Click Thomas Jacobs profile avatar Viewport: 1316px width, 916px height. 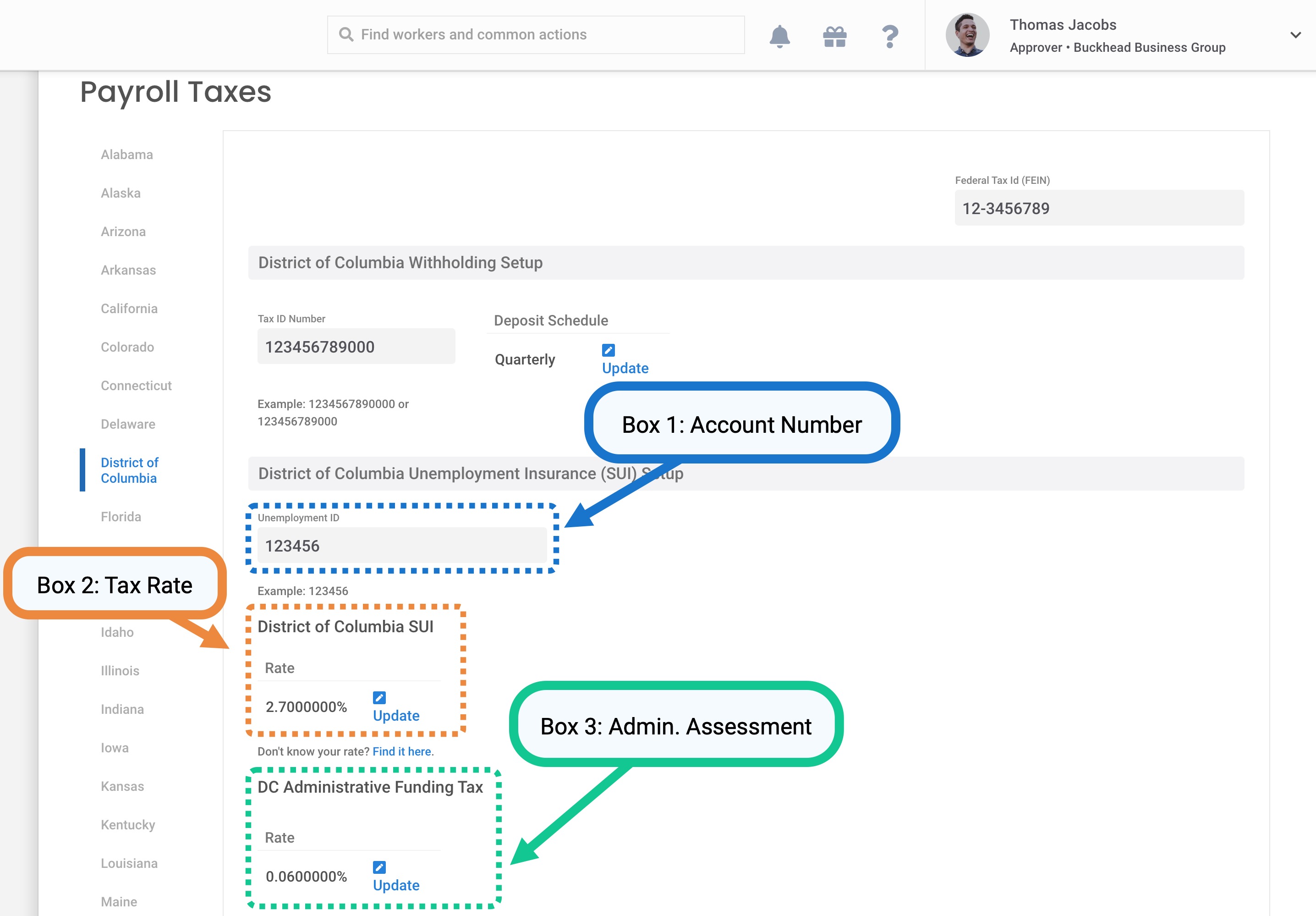pyautogui.click(x=966, y=35)
